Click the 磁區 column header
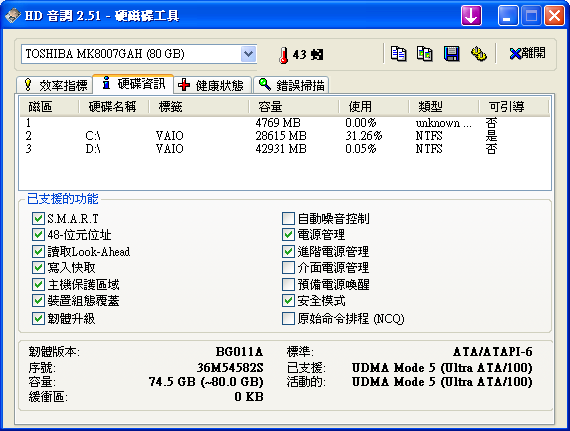The image size is (570, 431). pos(49,107)
